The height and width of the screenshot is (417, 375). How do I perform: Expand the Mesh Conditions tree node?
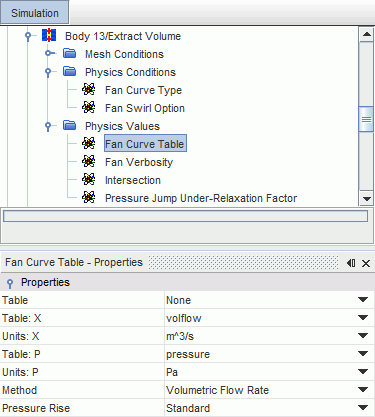point(49,53)
